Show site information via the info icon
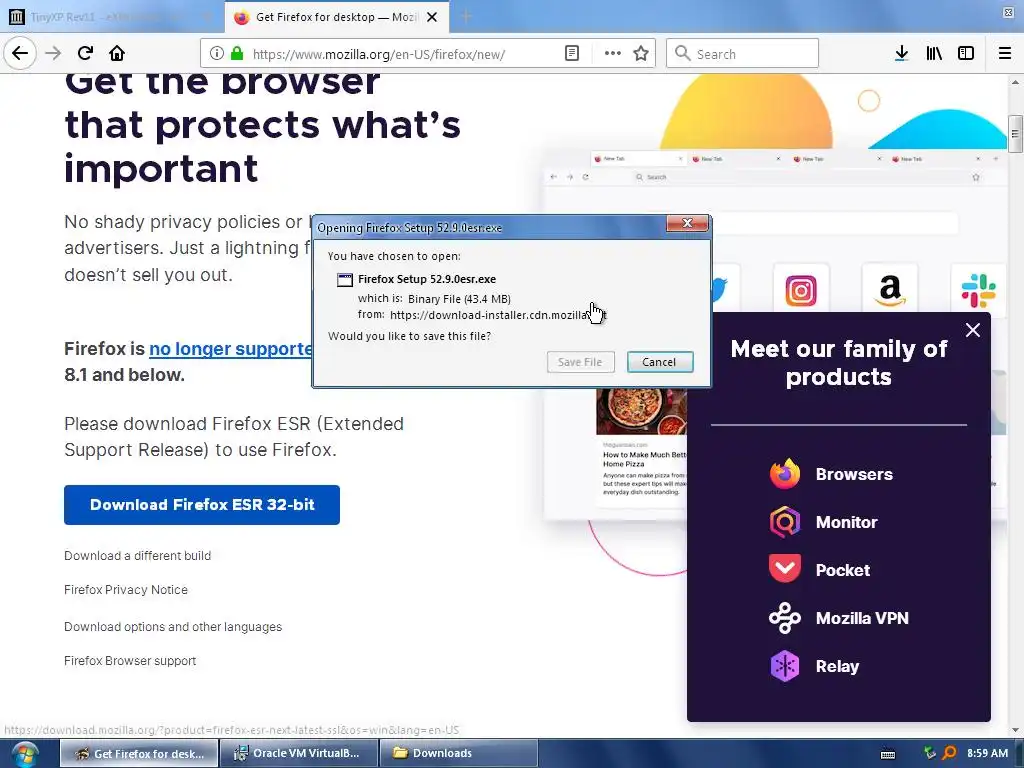This screenshot has width=1024, height=768. pyautogui.click(x=217, y=54)
